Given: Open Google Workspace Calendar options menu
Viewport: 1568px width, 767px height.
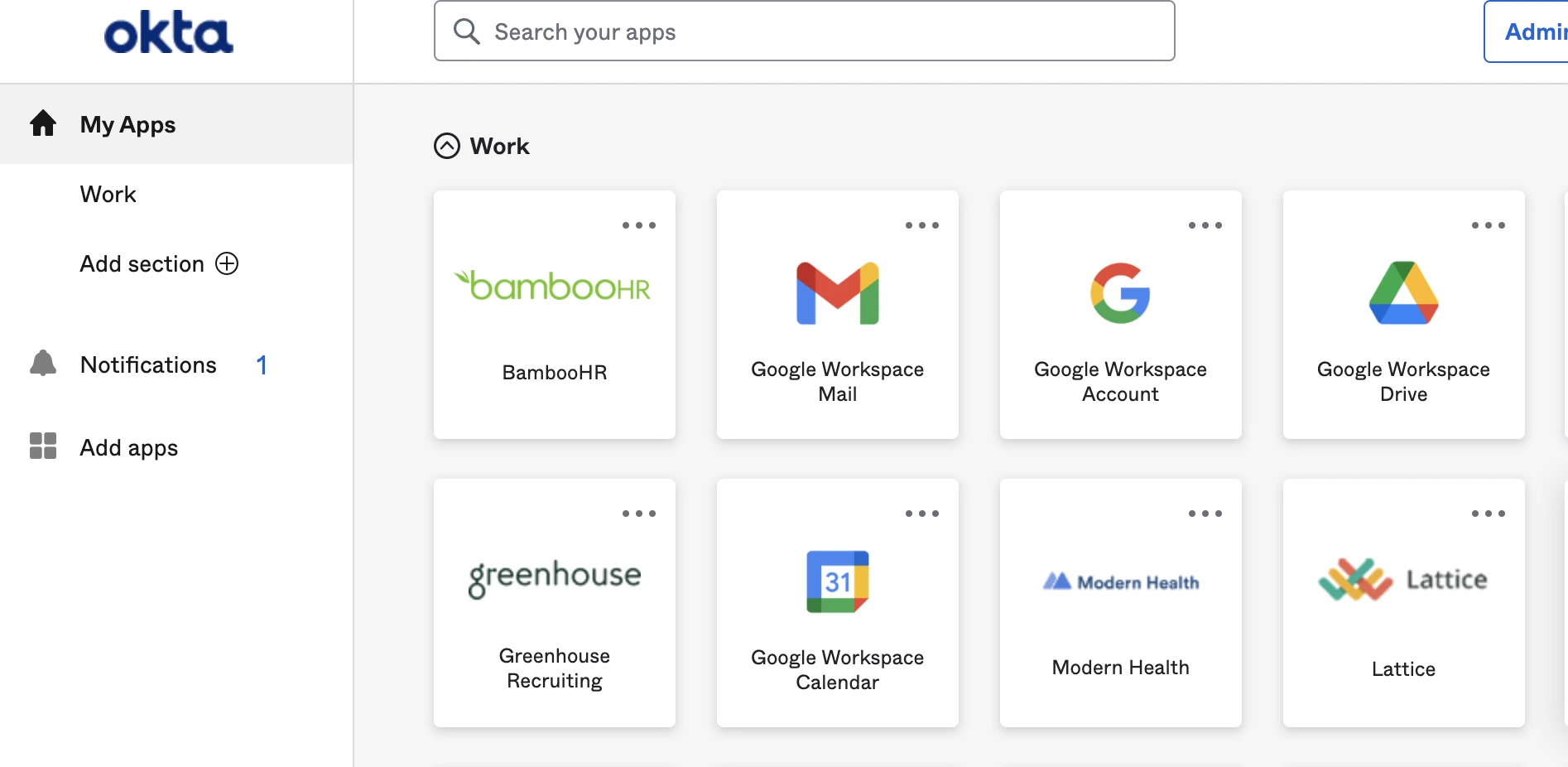Looking at the screenshot, I should (922, 514).
